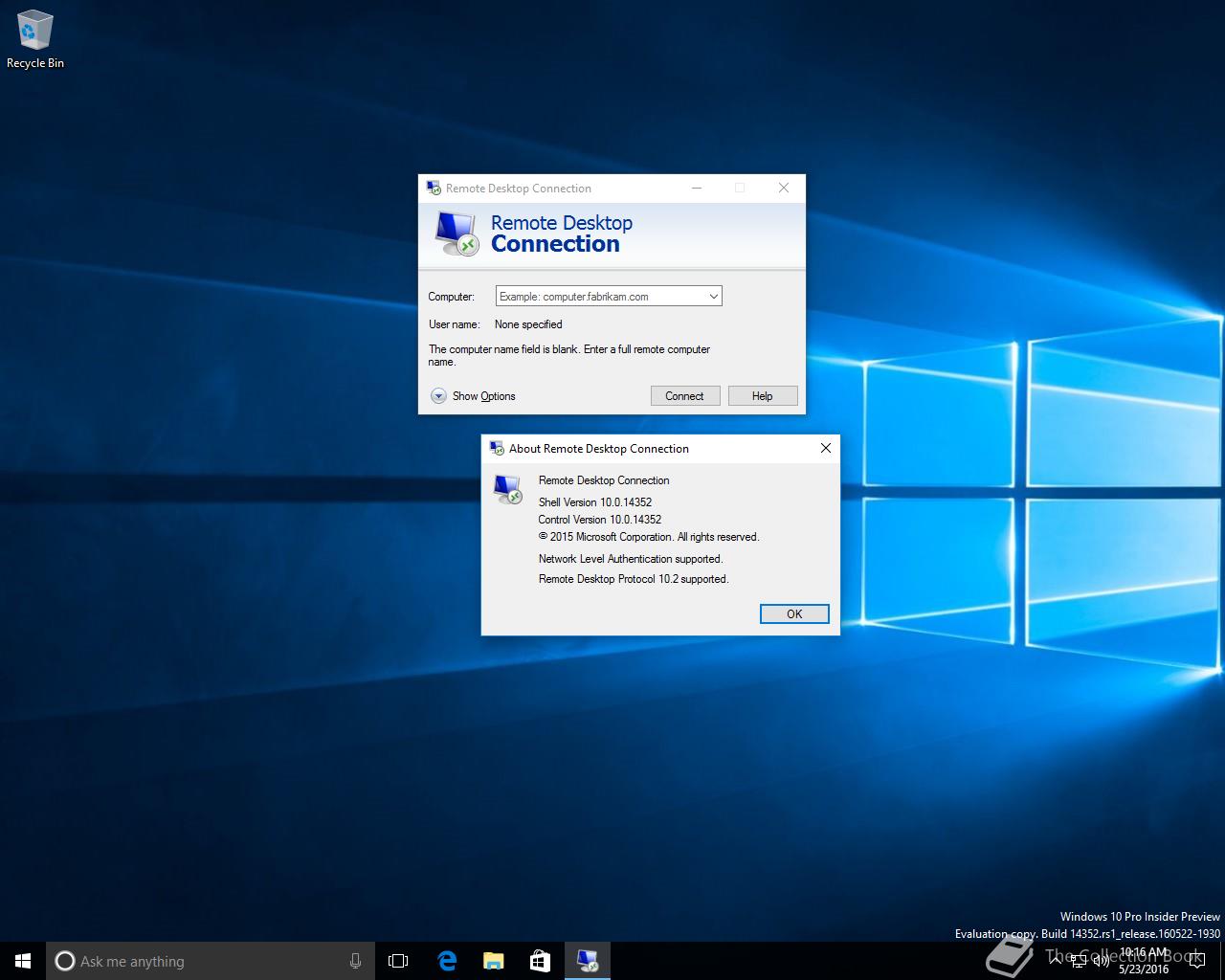Click 'Control Version 10.0.14352' text

600,520
